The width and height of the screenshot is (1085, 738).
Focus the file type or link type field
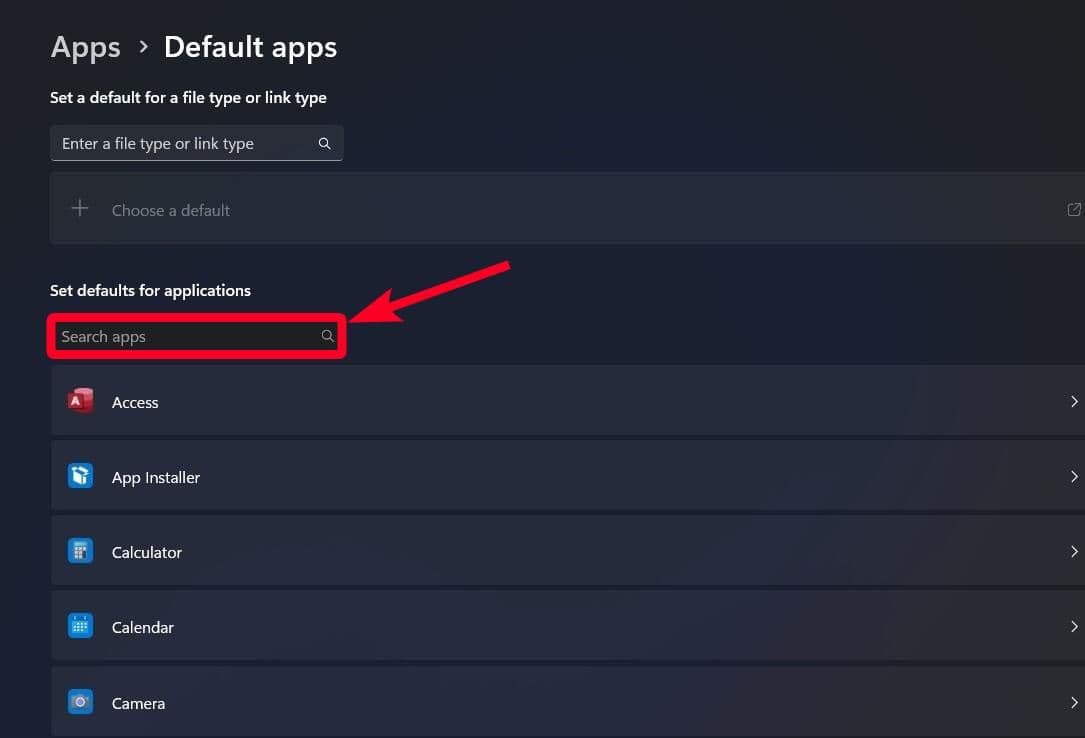[x=185, y=144]
